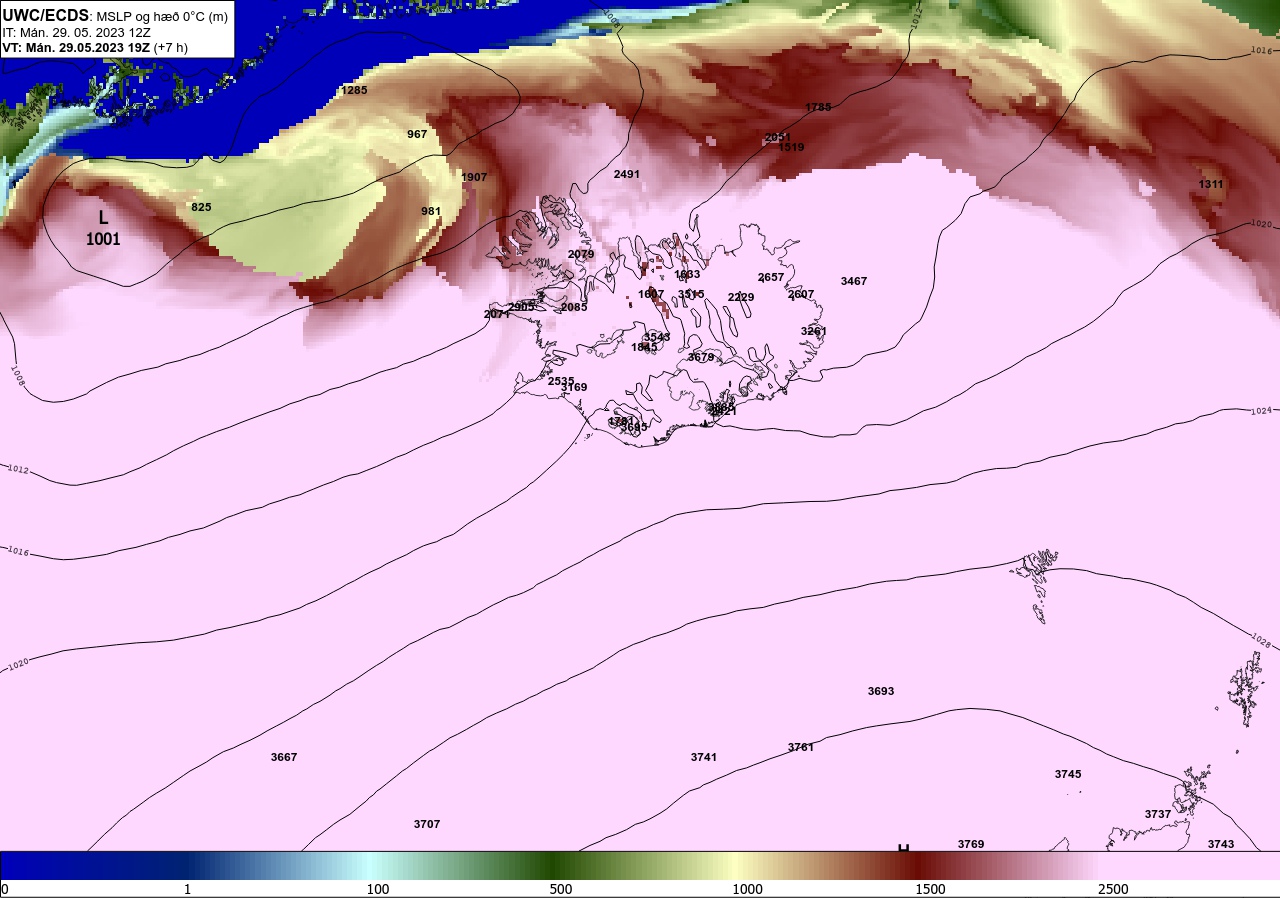Image resolution: width=1280 pixels, height=898 pixels.
Task: Click the colorbar label 500
Action: tap(561, 889)
